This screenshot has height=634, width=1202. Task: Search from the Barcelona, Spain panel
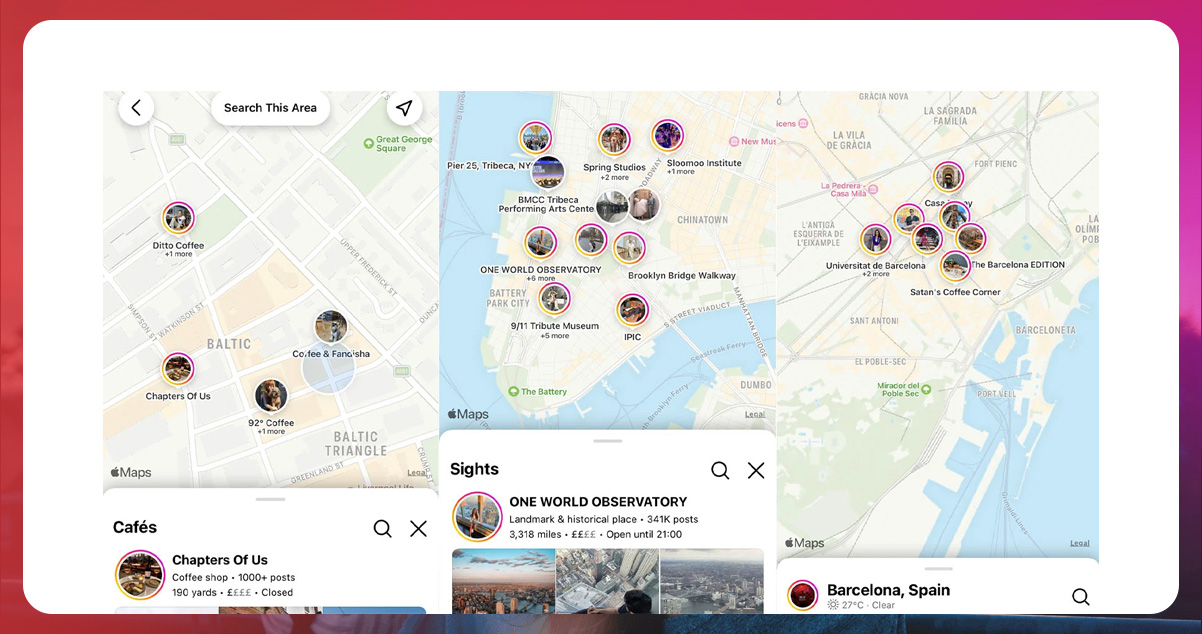point(1080,597)
